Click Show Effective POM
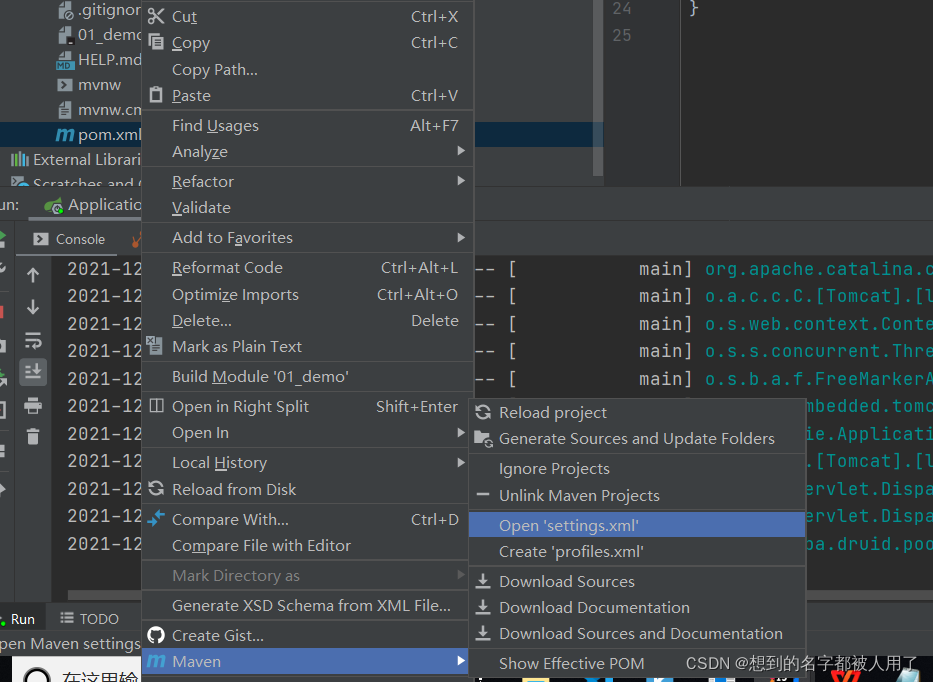933x682 pixels. pyautogui.click(x=571, y=663)
